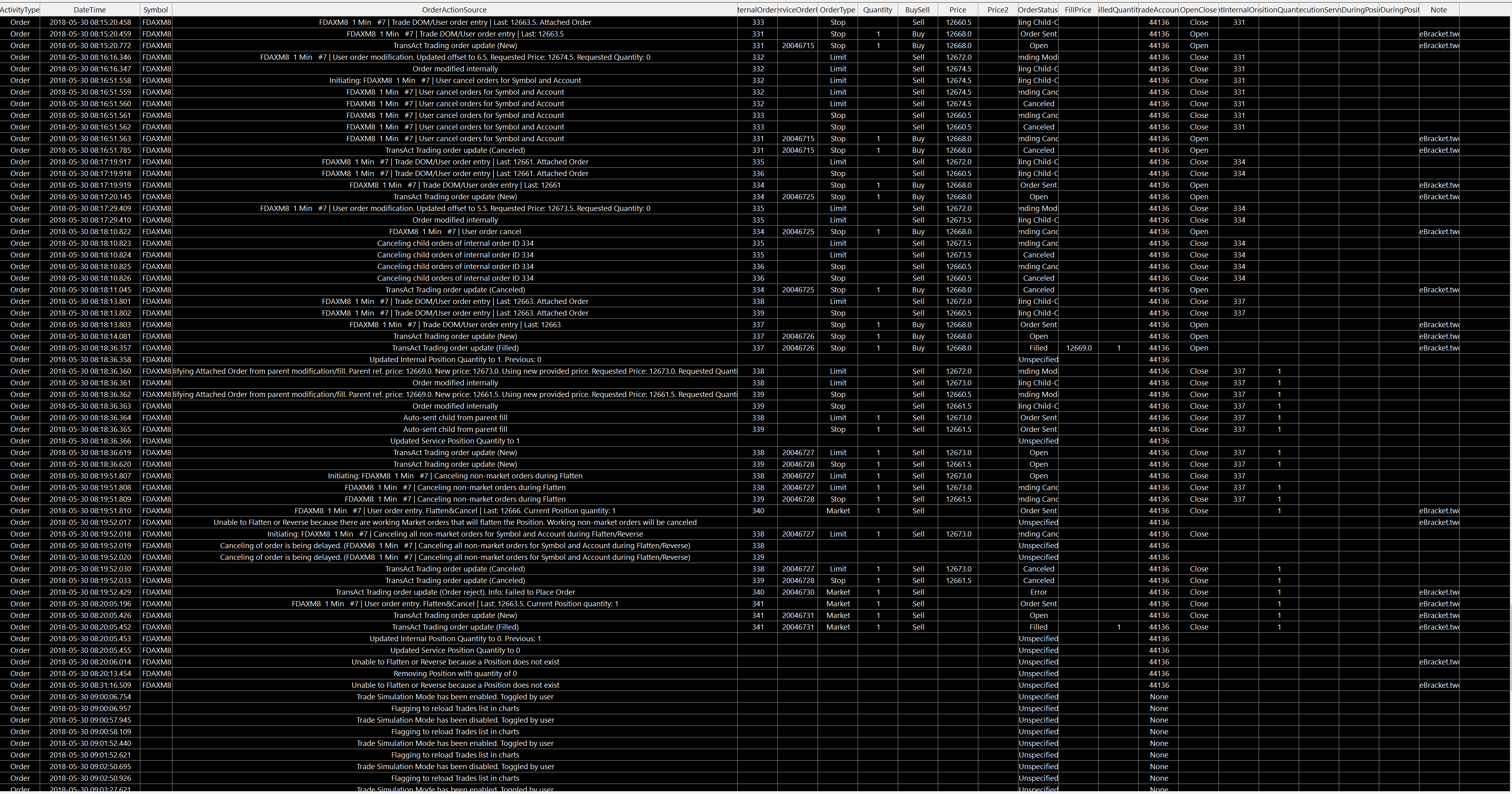Click the row timestamped 08:31:16.509
This screenshot has width=1512, height=794.
click(90, 685)
